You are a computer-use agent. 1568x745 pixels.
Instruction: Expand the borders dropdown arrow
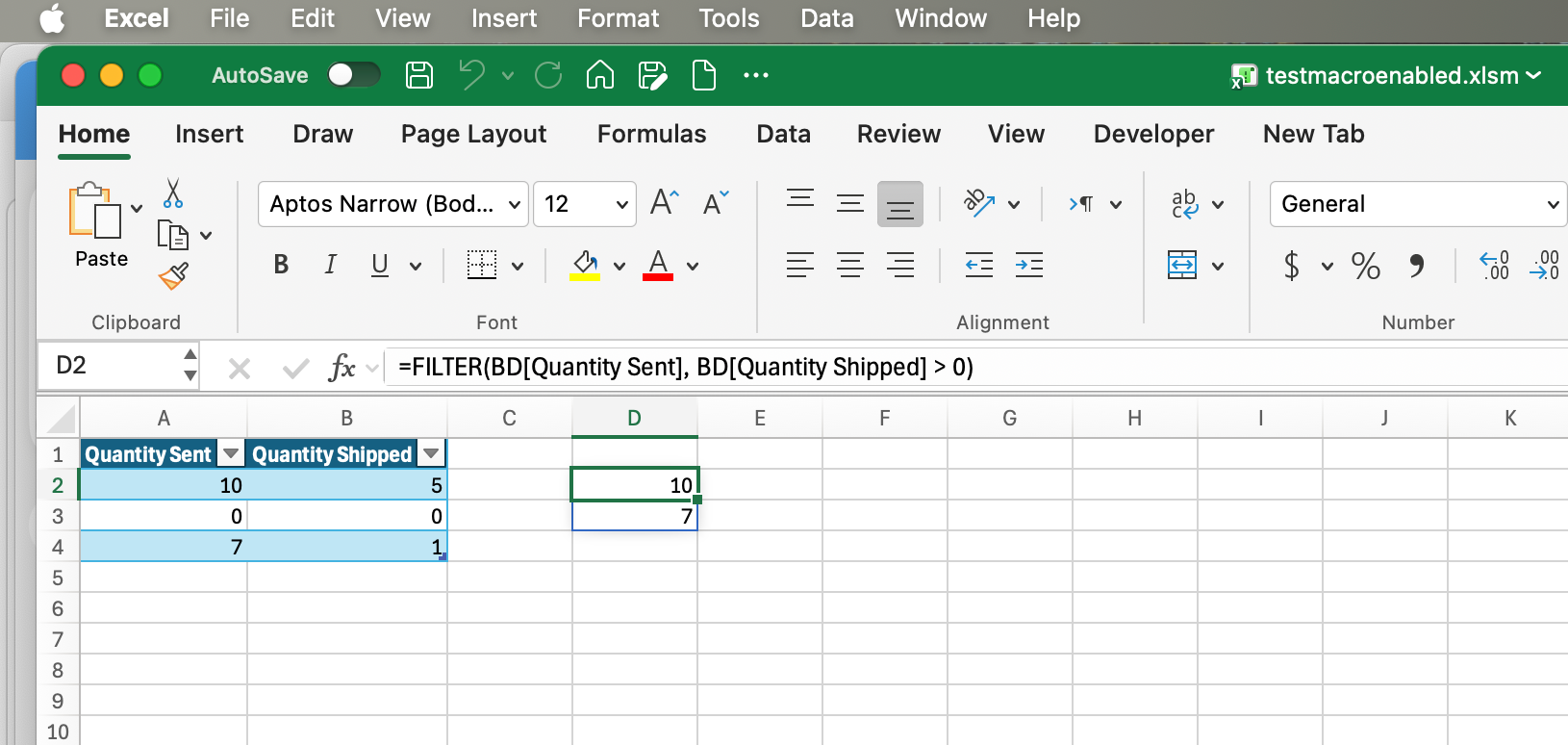coord(518,266)
